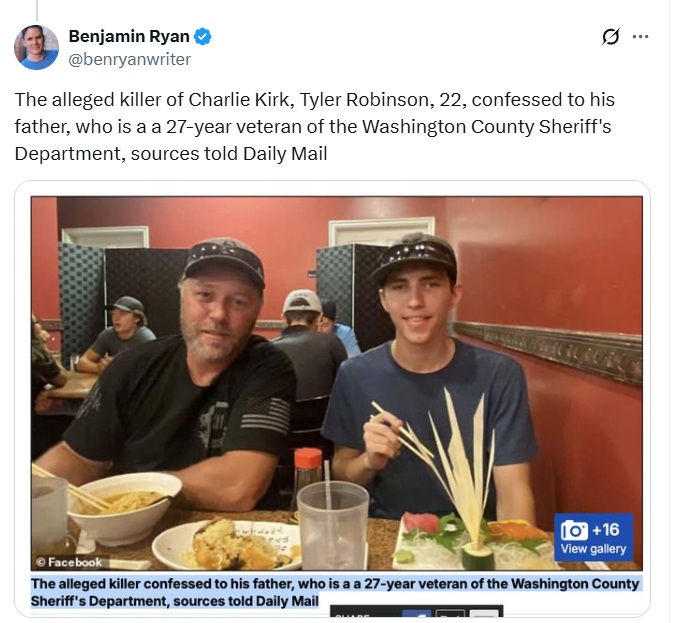
Task: Click the camera icon on the photo
Action: pos(574,530)
